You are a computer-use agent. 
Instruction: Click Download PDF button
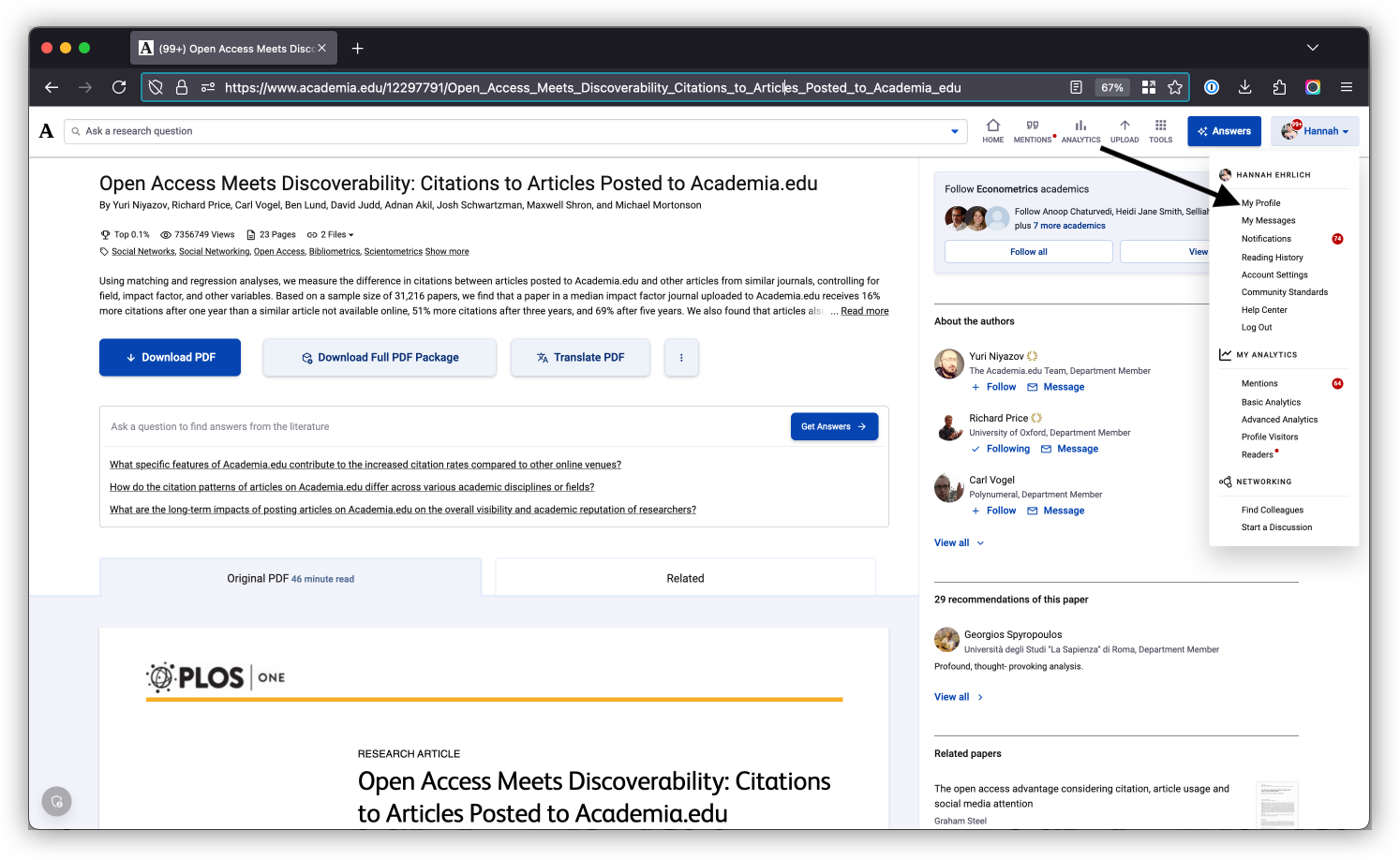(x=170, y=358)
